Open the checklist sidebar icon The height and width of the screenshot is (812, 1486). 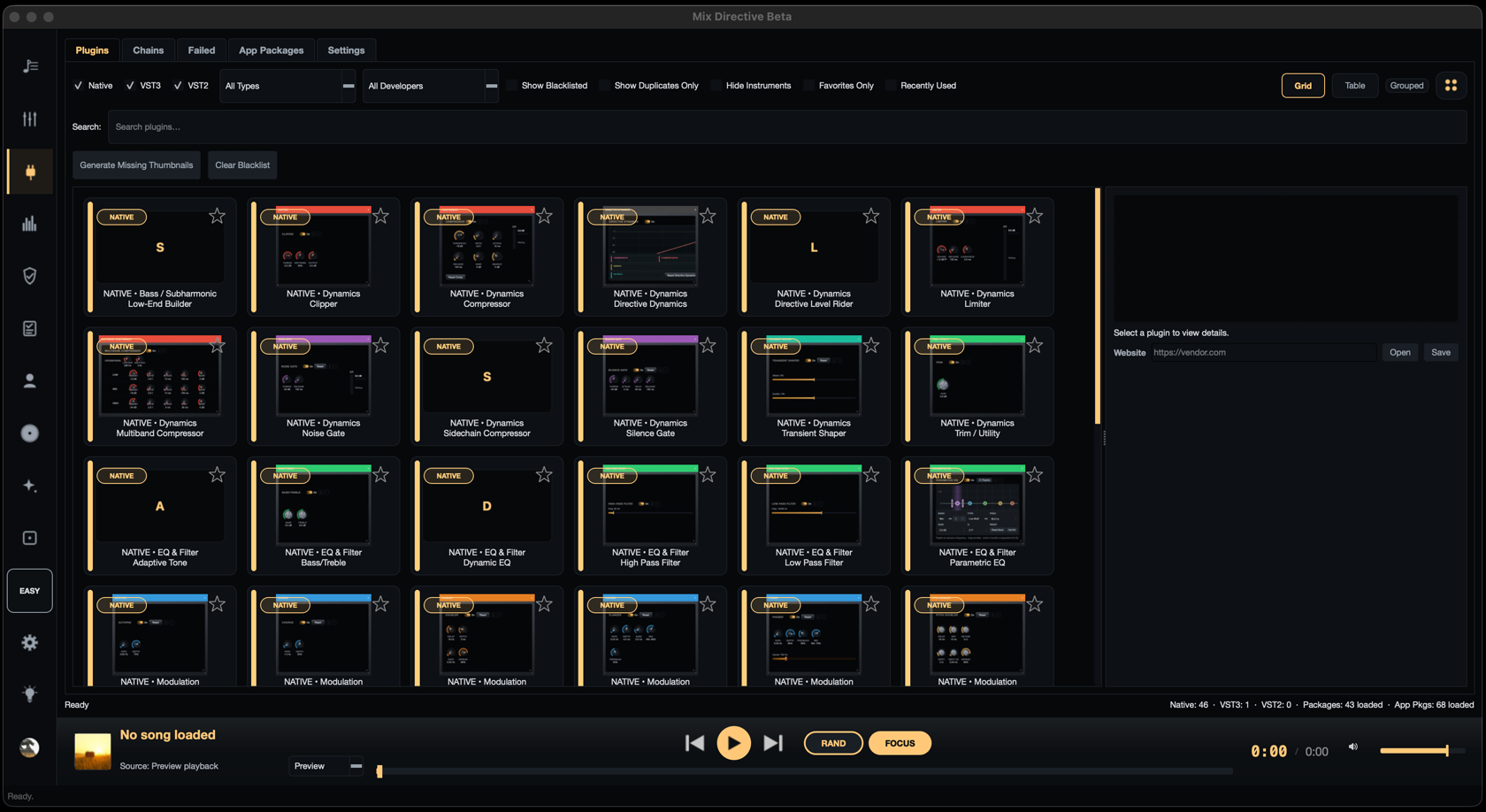click(30, 328)
